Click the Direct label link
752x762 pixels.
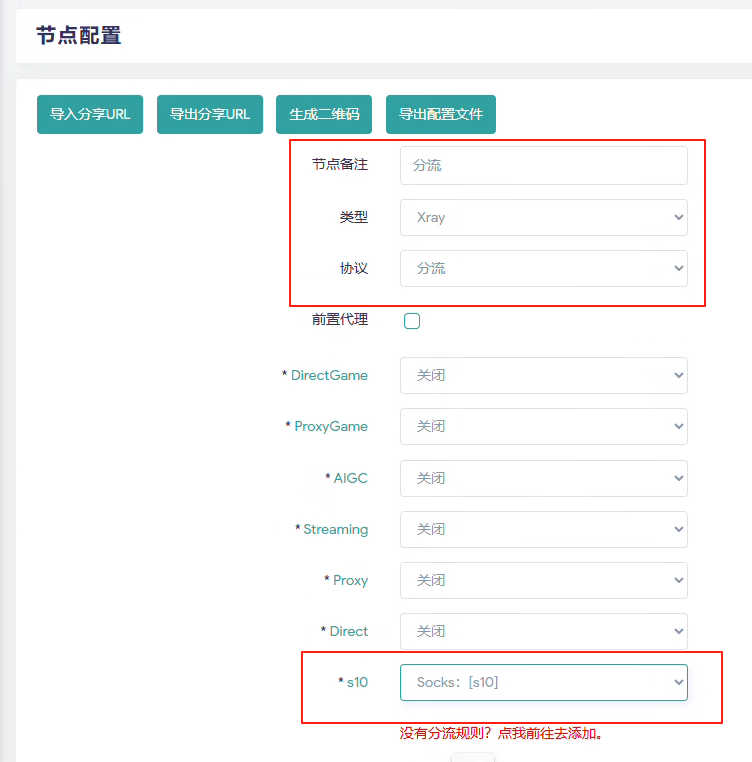[348, 631]
